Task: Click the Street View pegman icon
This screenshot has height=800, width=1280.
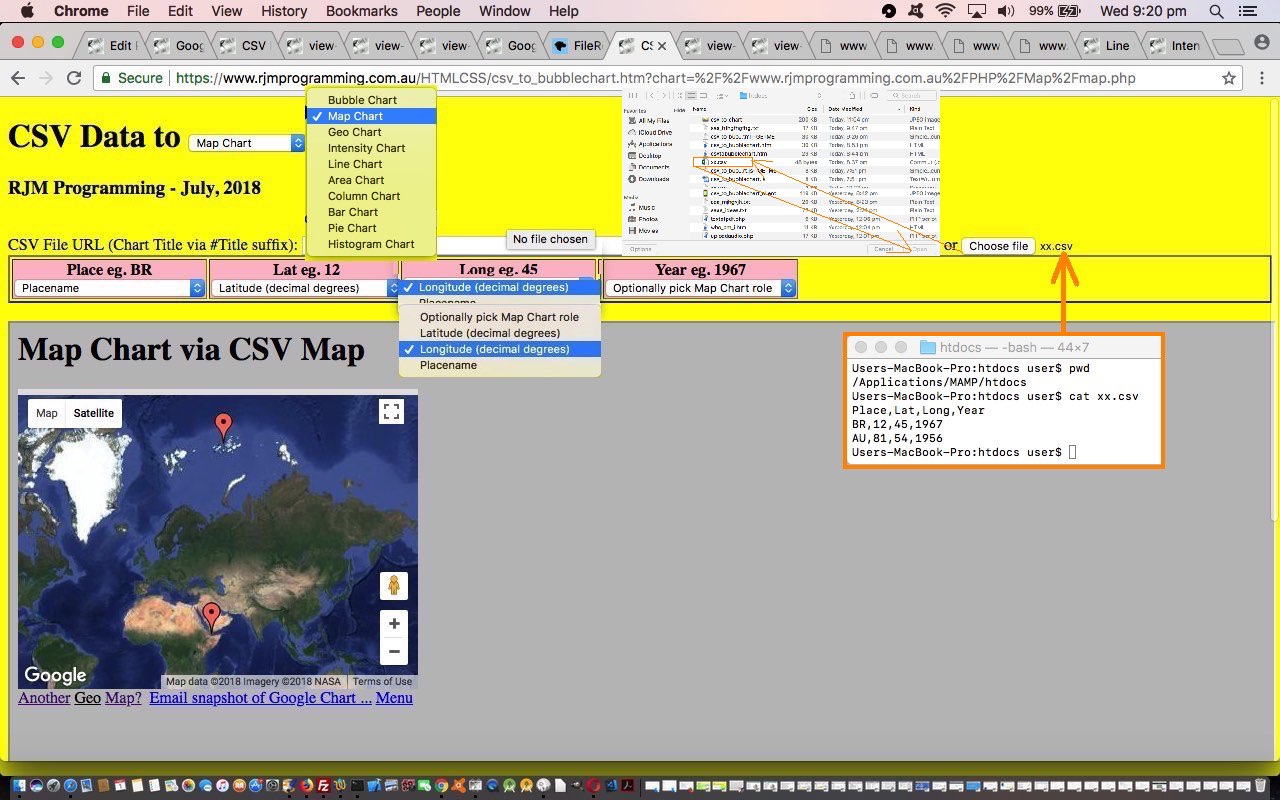Action: [x=393, y=586]
